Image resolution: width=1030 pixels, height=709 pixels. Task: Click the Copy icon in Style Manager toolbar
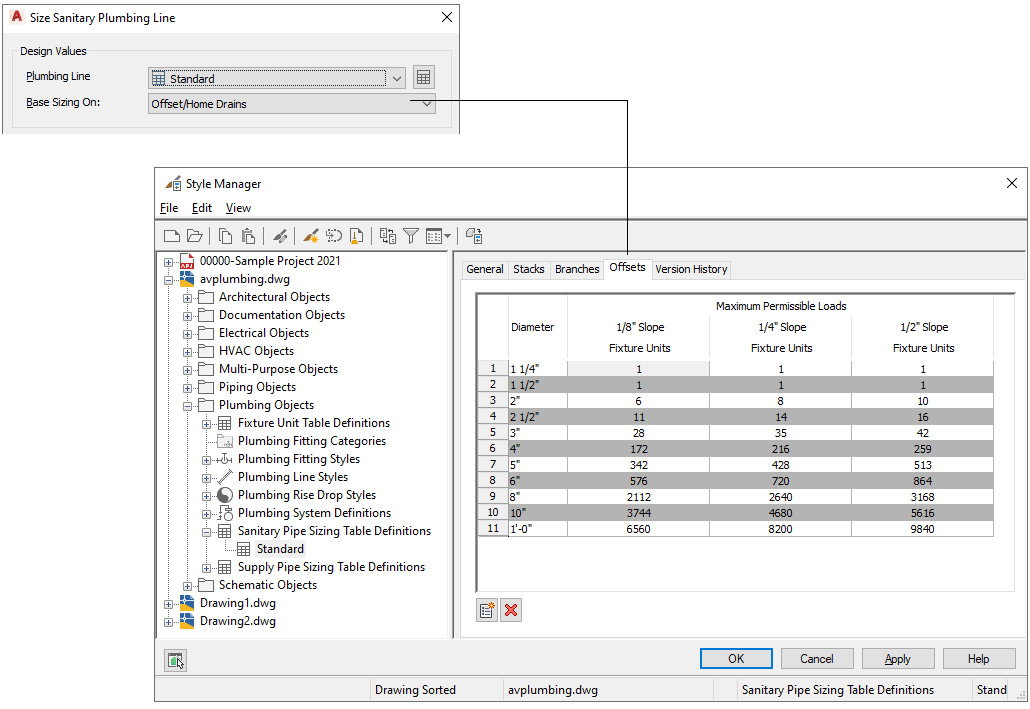click(x=225, y=236)
